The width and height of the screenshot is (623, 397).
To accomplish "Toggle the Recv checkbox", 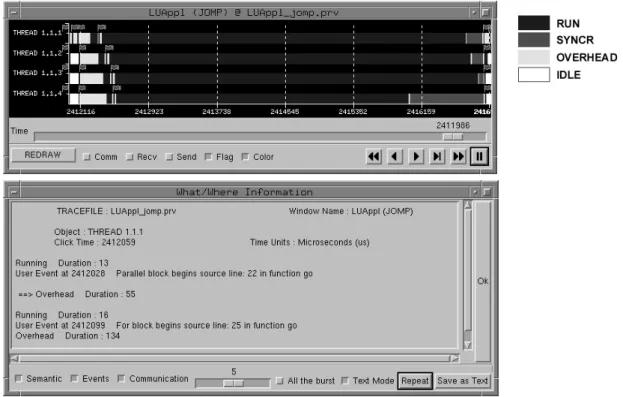I will (130, 157).
